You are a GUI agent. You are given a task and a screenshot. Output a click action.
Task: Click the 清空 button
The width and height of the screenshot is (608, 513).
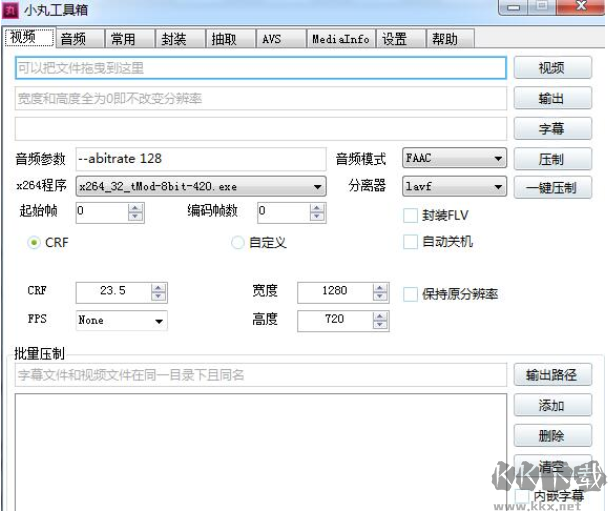[553, 466]
